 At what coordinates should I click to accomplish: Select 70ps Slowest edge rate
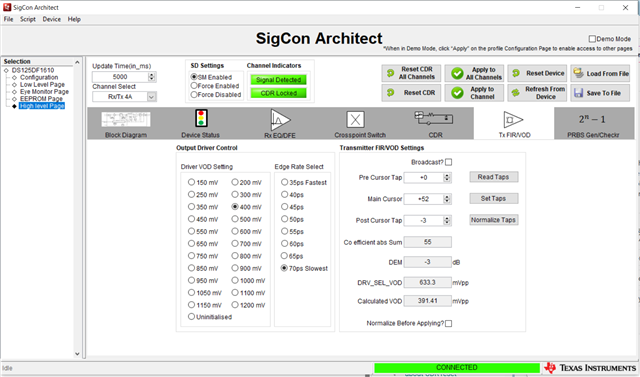284,268
